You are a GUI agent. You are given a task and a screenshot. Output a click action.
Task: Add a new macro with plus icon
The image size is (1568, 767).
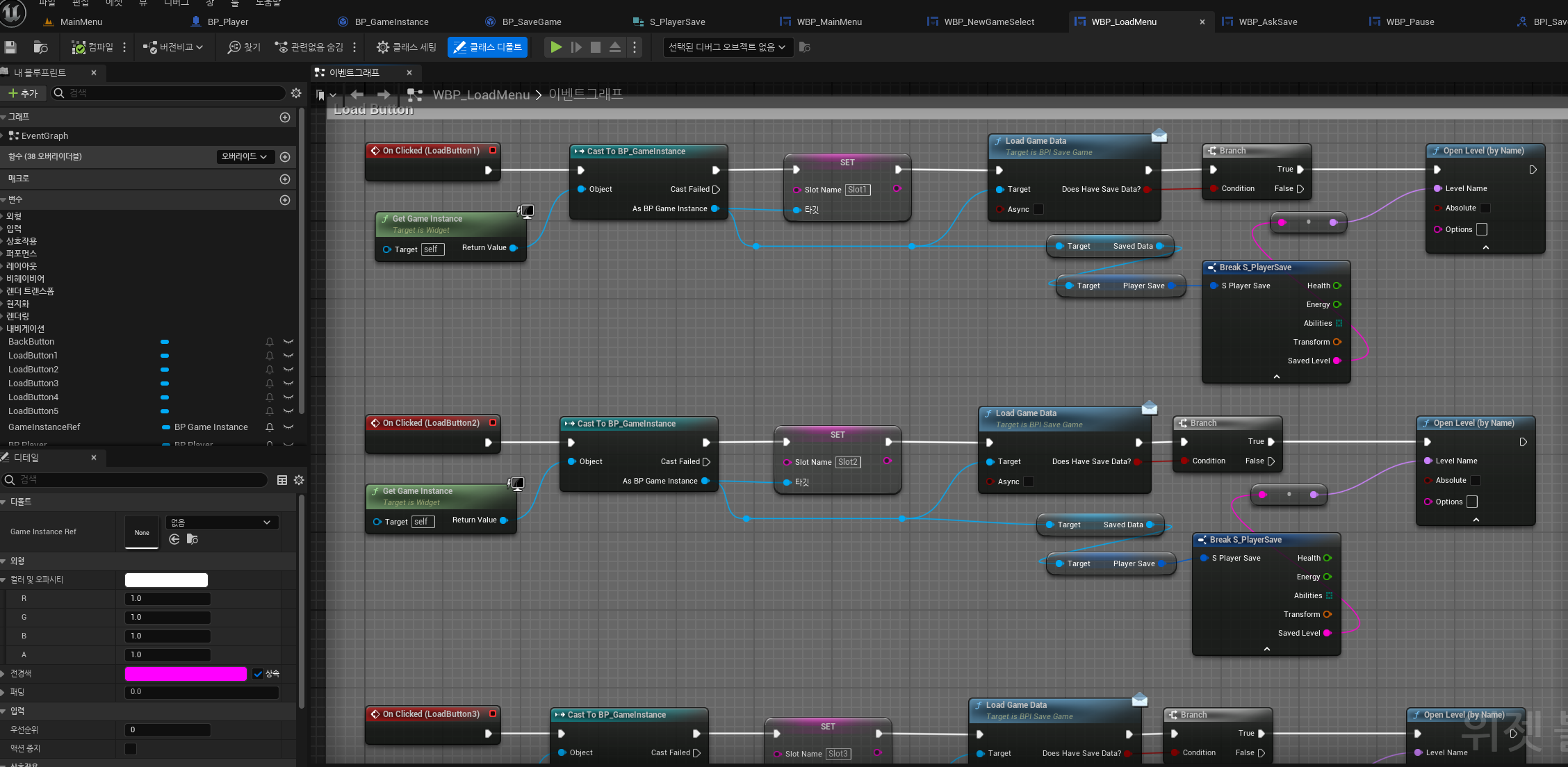tap(285, 179)
